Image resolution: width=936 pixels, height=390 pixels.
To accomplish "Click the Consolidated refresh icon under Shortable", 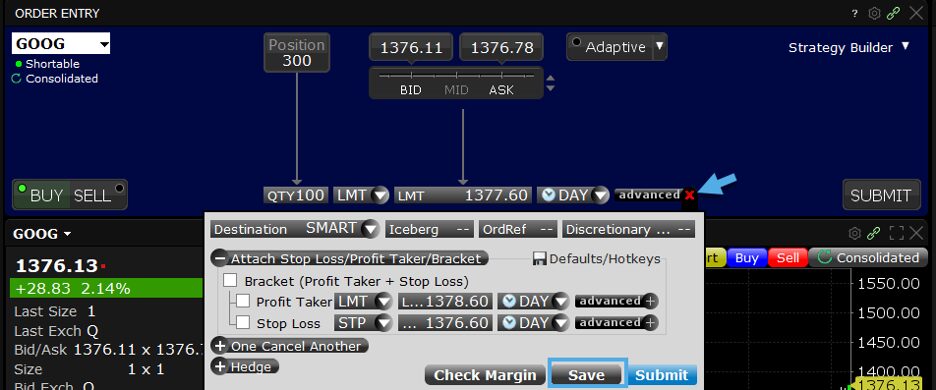I will pos(17,79).
